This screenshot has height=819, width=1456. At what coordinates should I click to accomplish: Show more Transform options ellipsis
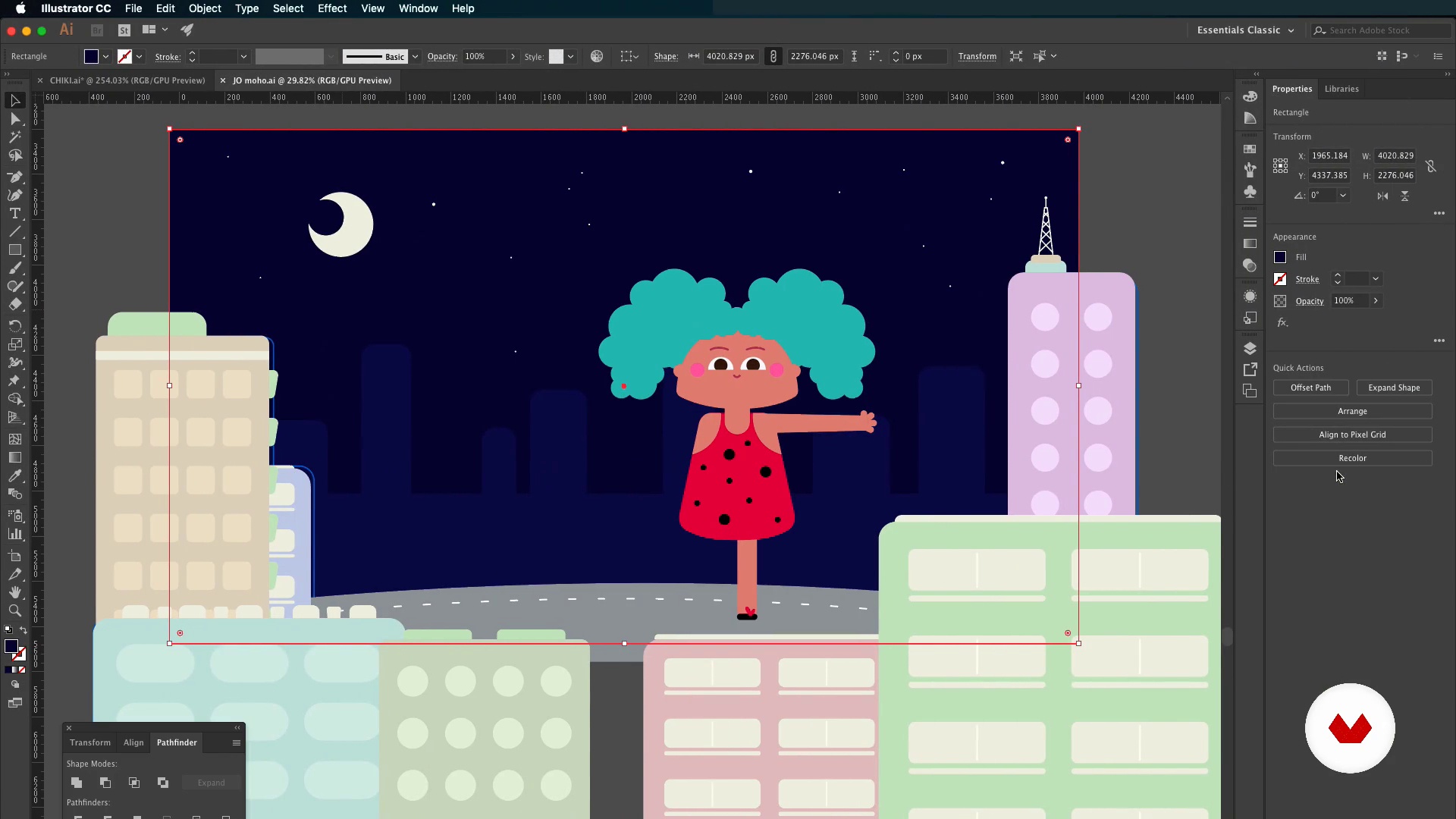click(1439, 214)
